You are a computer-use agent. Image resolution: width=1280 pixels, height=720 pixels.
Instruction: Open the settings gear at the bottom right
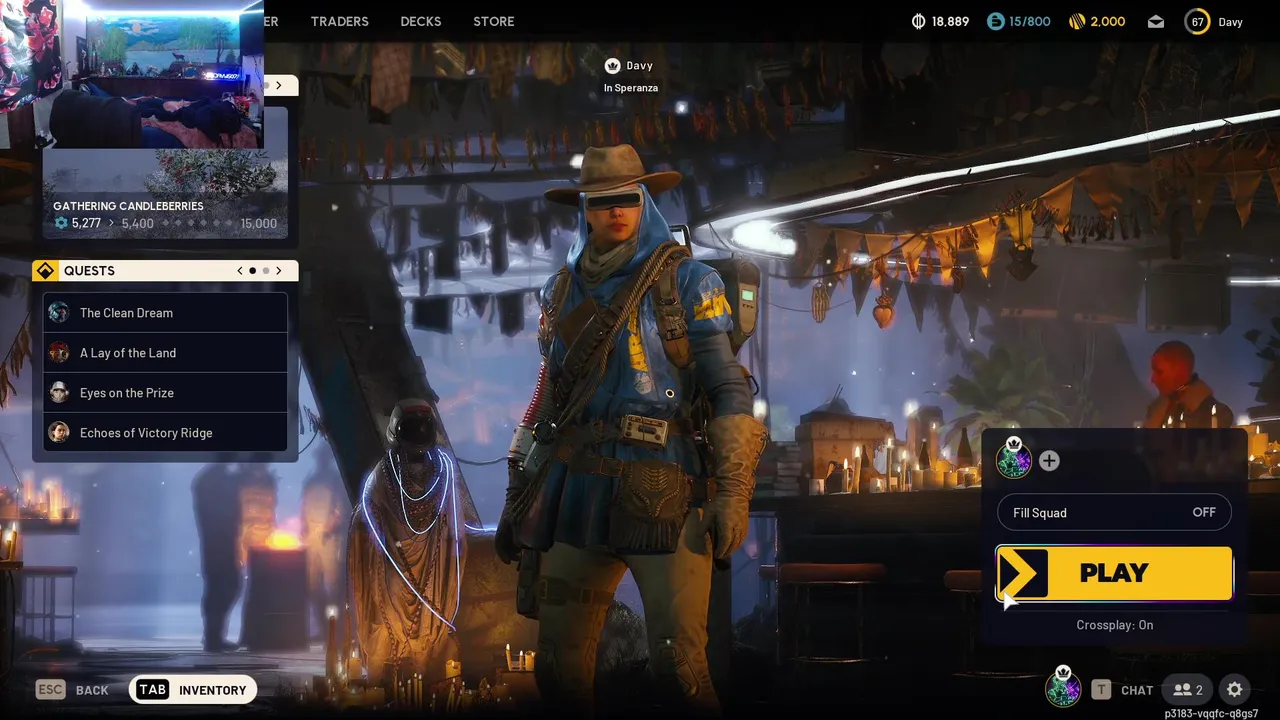(1234, 689)
